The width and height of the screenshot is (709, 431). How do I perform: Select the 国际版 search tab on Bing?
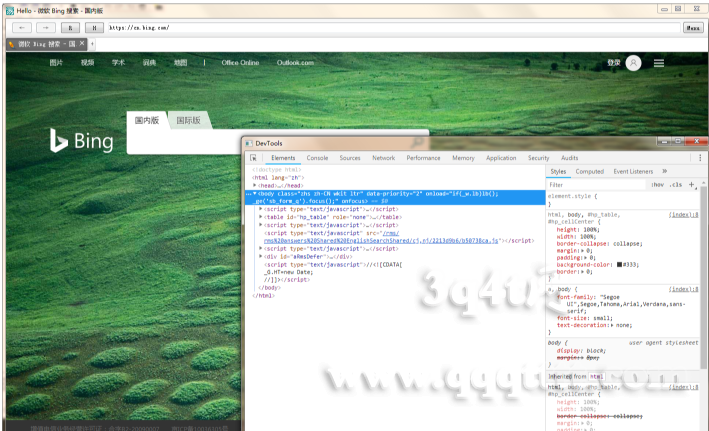point(188,120)
